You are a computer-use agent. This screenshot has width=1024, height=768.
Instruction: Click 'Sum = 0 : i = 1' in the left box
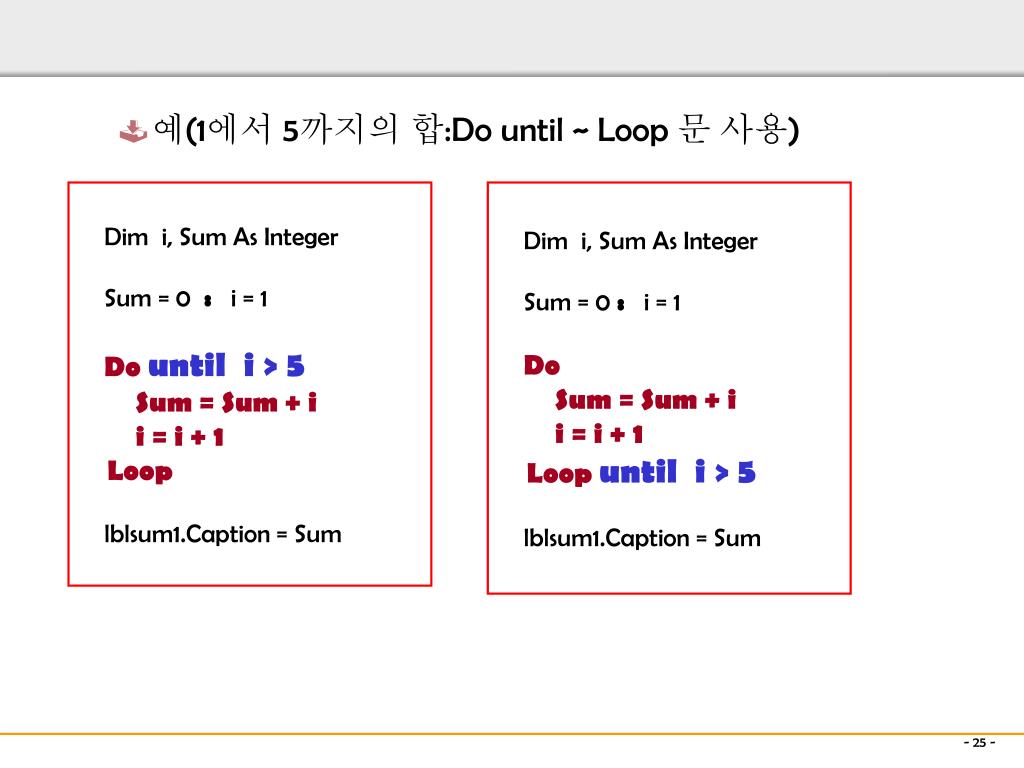(186, 298)
